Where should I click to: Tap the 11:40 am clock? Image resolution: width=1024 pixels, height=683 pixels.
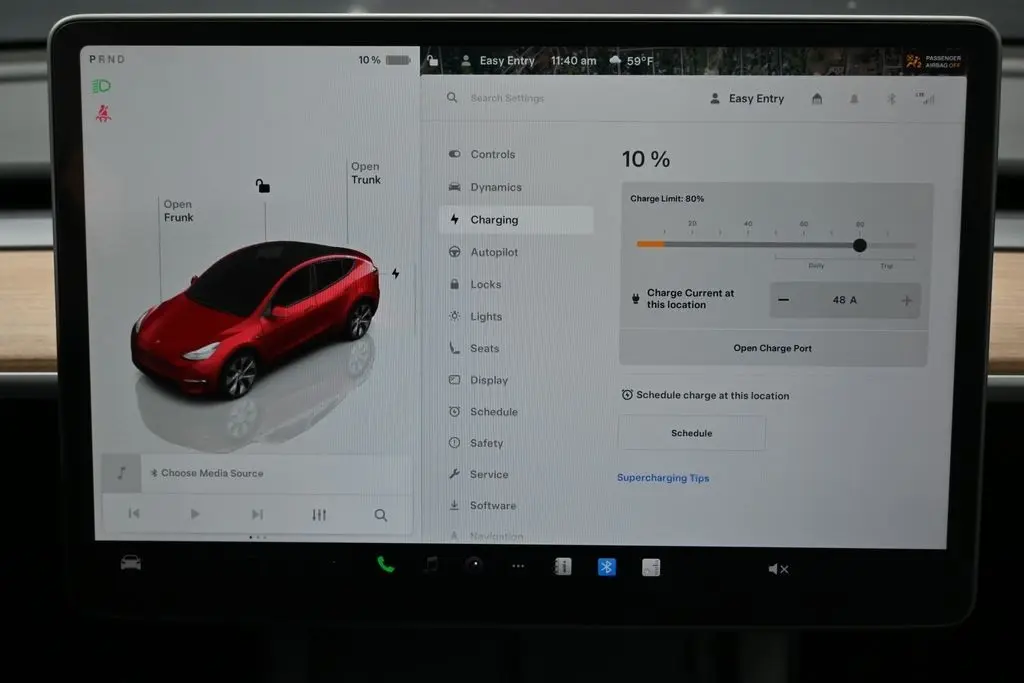(x=573, y=61)
